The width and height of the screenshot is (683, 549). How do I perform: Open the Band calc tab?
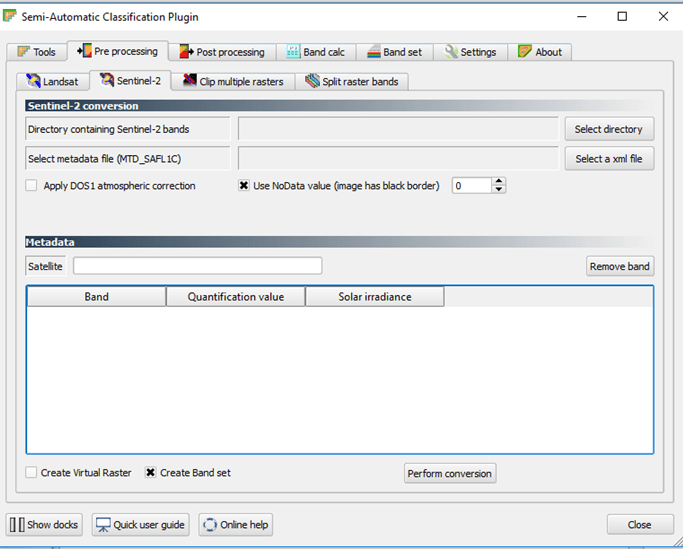(x=315, y=52)
